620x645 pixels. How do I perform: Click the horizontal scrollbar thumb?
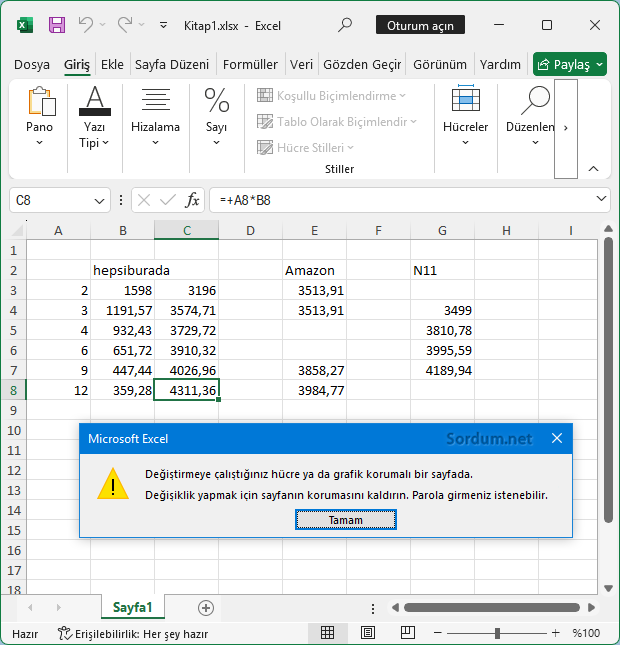tap(492, 608)
